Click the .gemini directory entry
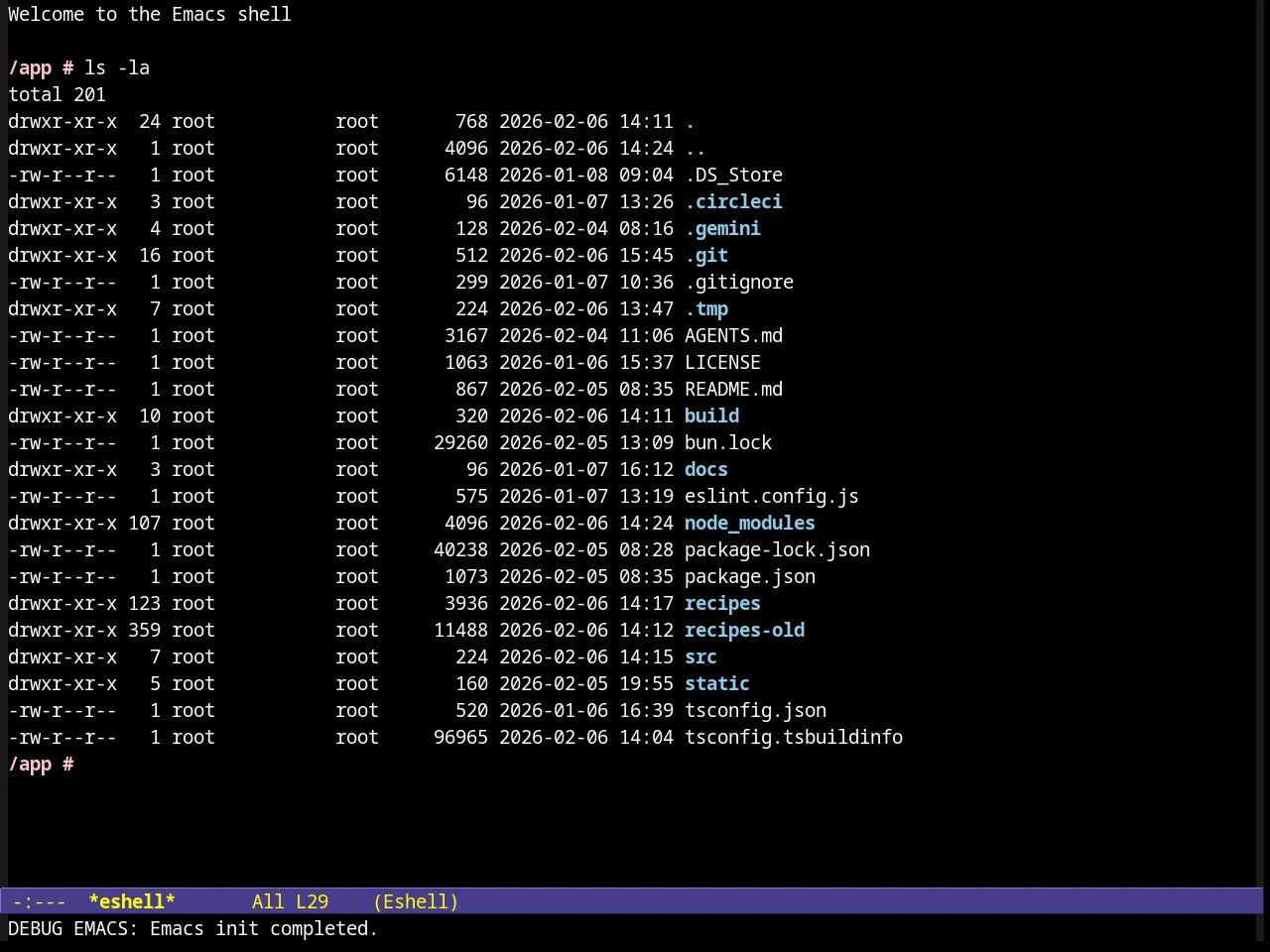 722,228
